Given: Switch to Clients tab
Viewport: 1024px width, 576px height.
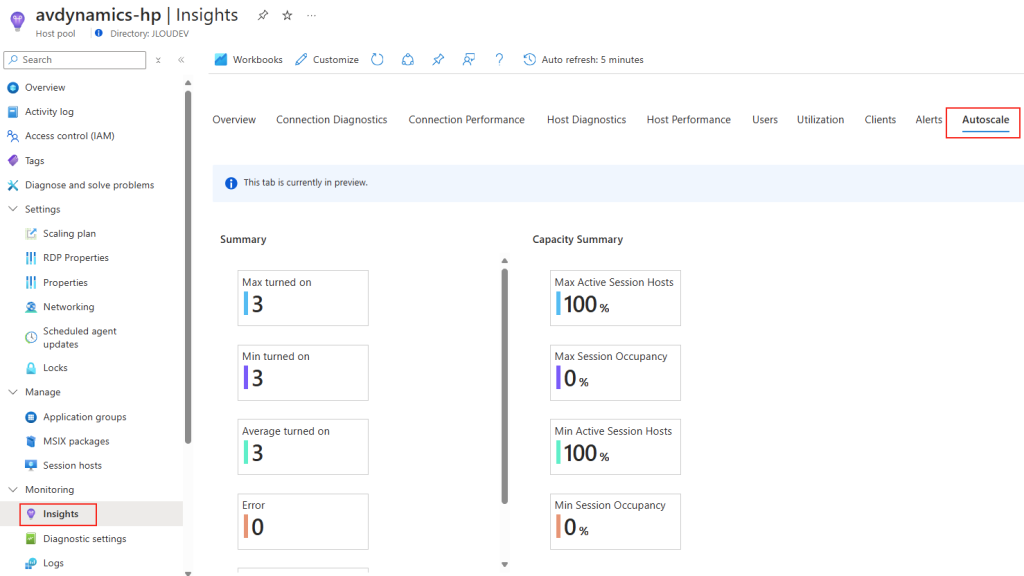Looking at the screenshot, I should 880,120.
